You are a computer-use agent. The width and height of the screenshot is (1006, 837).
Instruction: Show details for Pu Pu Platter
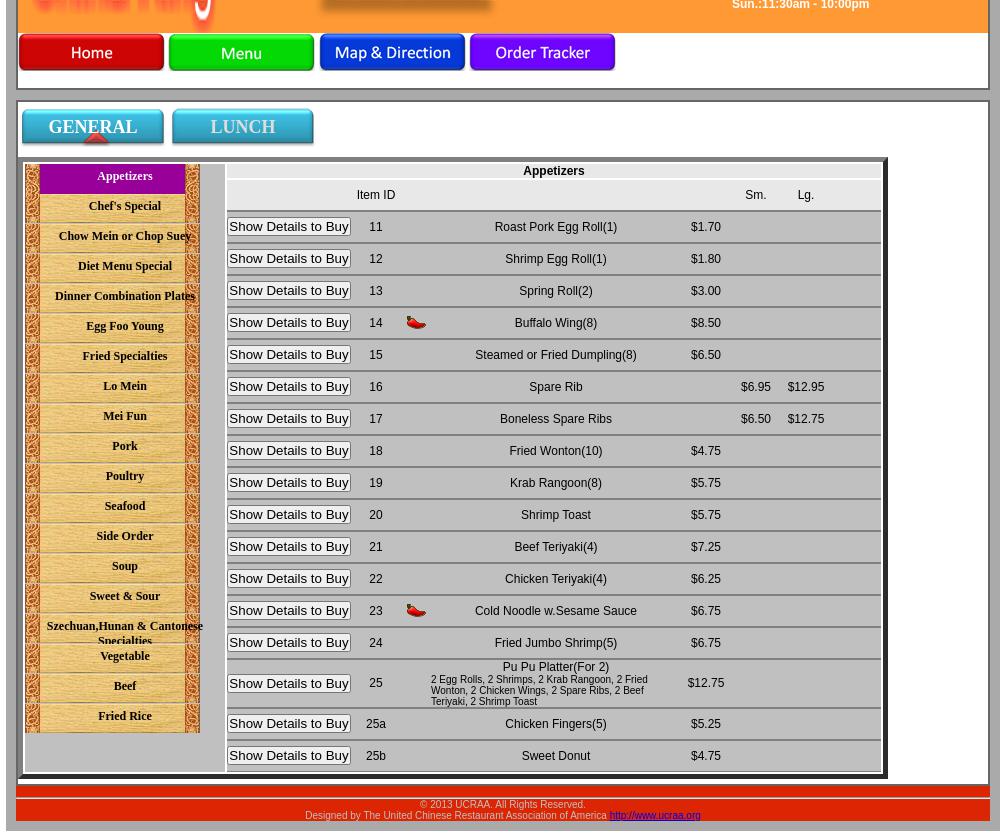click(x=289, y=684)
